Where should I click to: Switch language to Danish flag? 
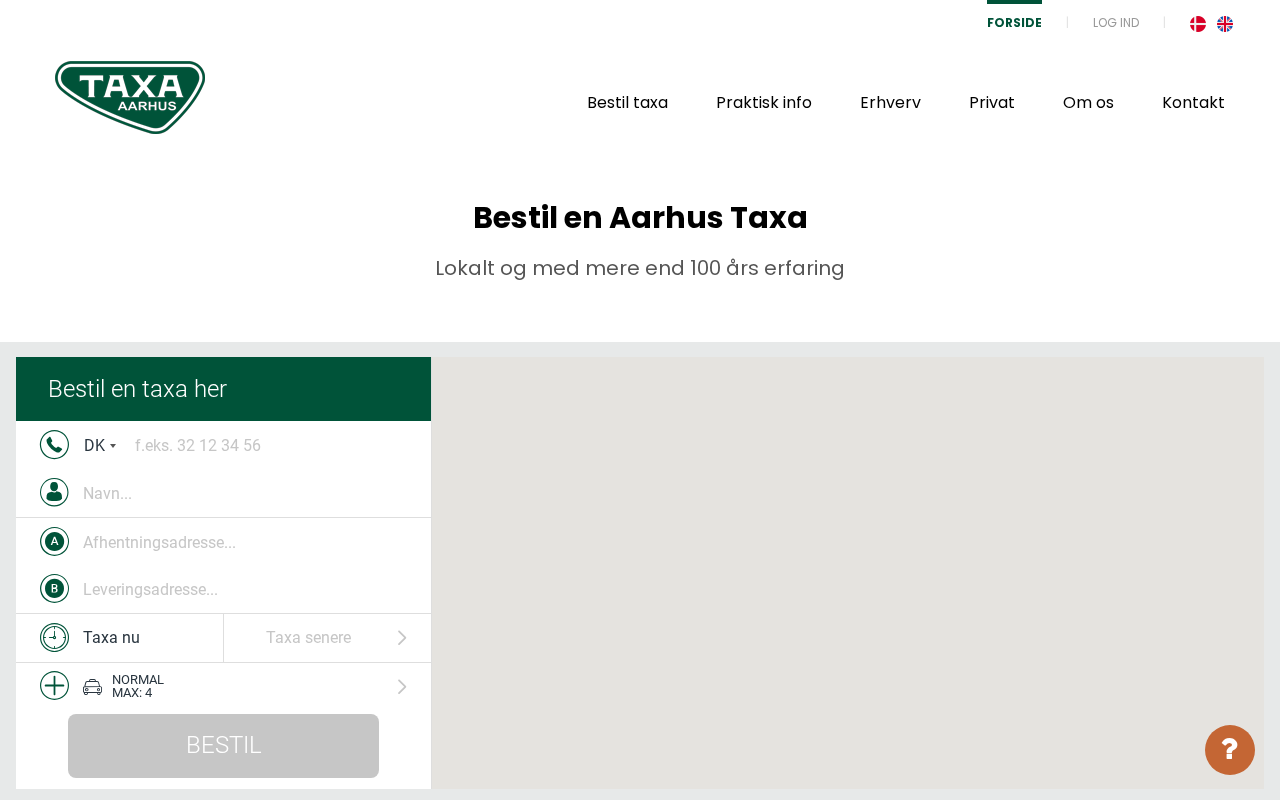coord(1198,24)
